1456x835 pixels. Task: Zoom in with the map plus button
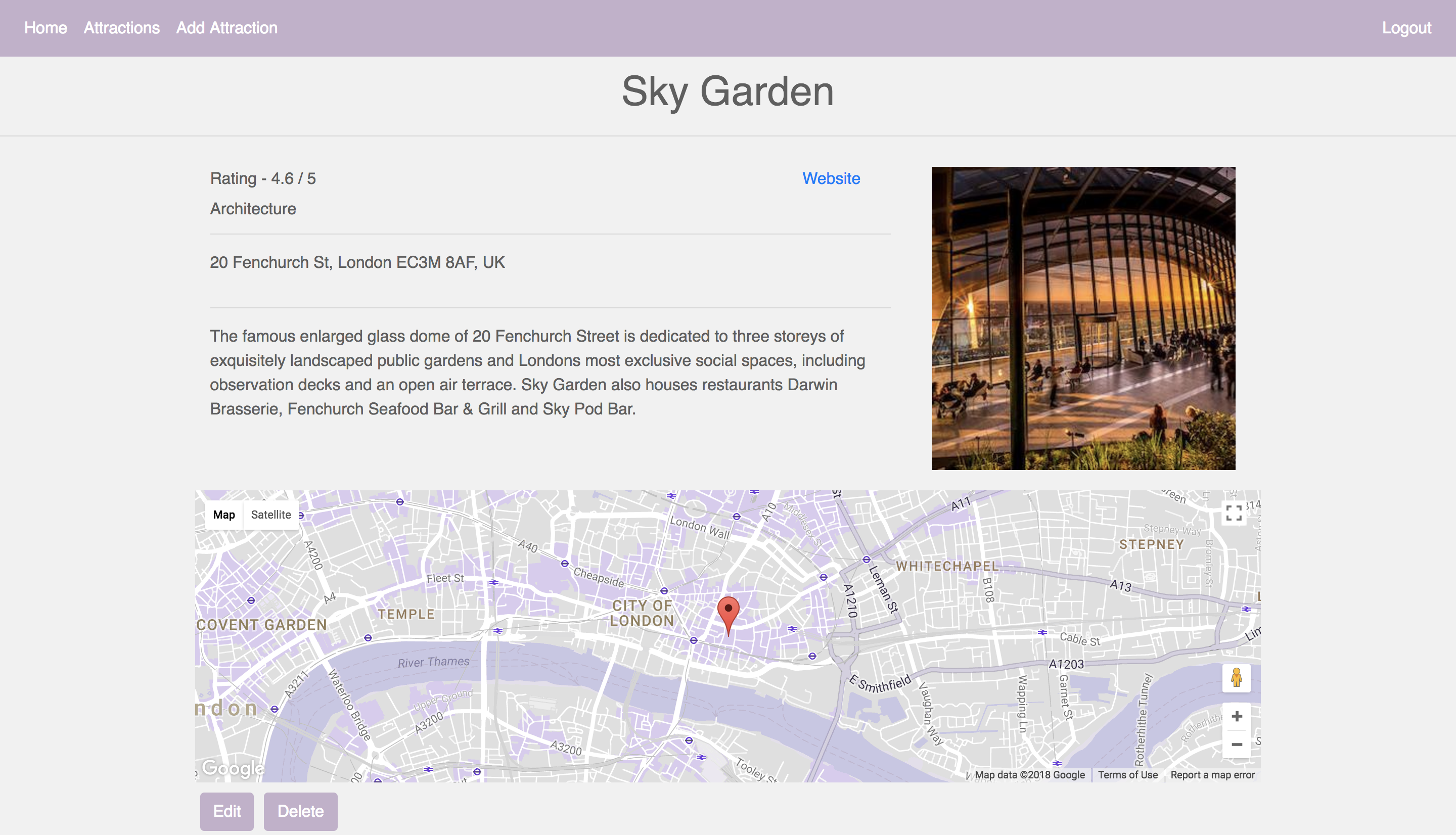coord(1237,716)
